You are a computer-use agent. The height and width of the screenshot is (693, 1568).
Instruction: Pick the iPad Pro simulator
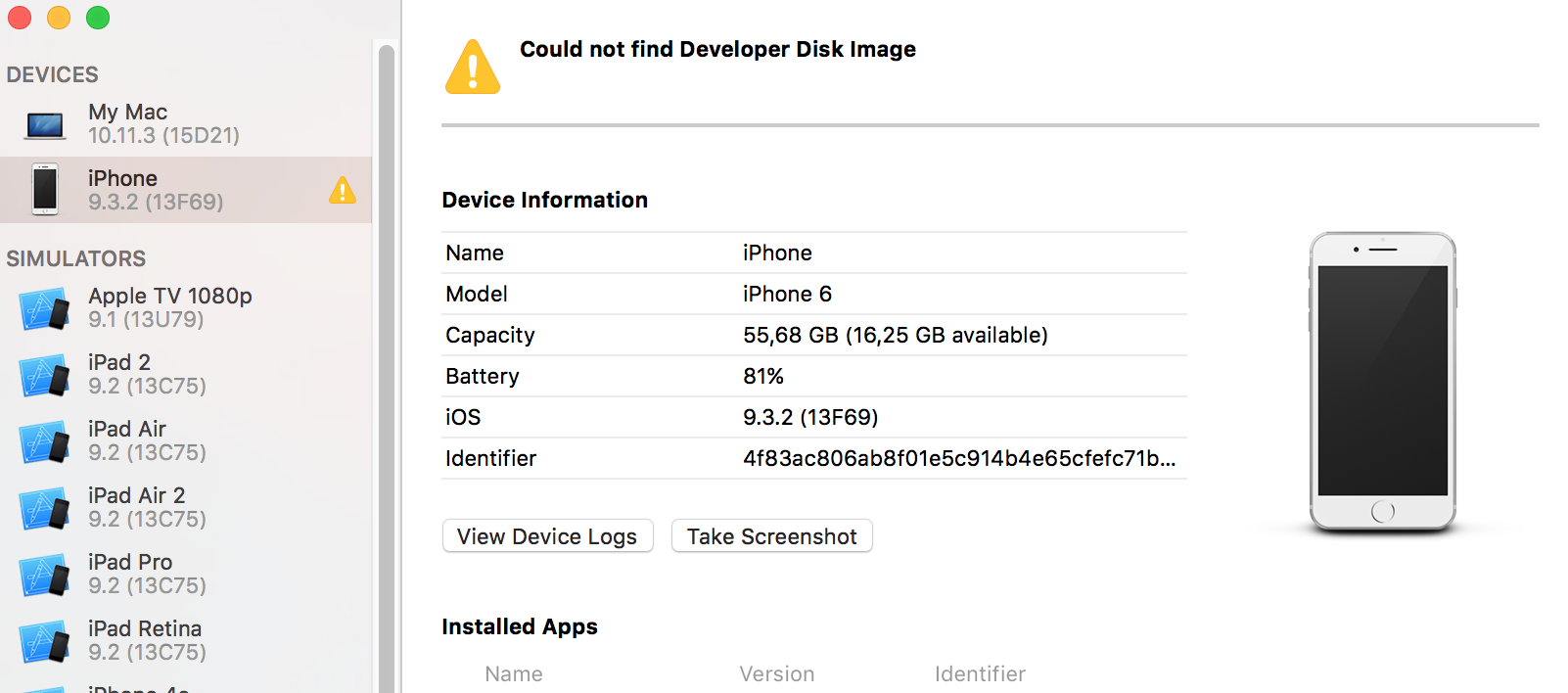click(x=186, y=574)
